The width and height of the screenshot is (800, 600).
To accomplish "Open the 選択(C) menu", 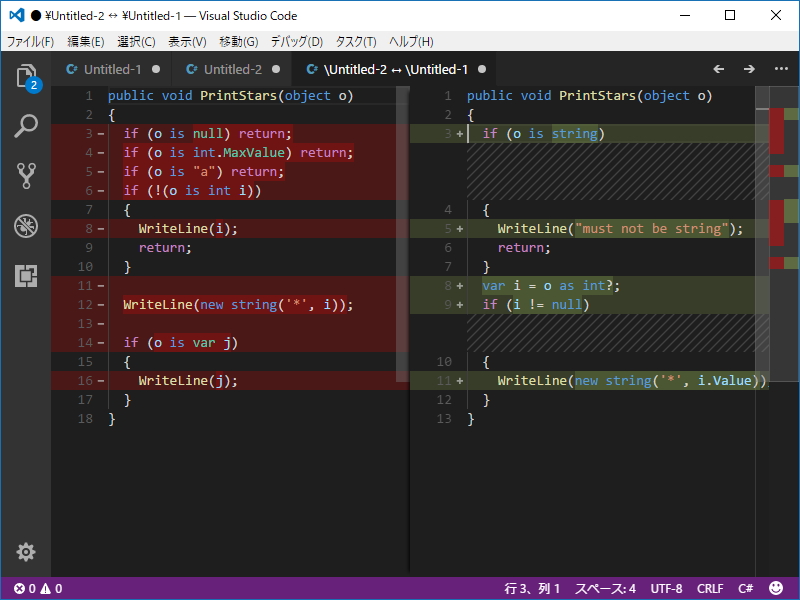I will coord(136,41).
